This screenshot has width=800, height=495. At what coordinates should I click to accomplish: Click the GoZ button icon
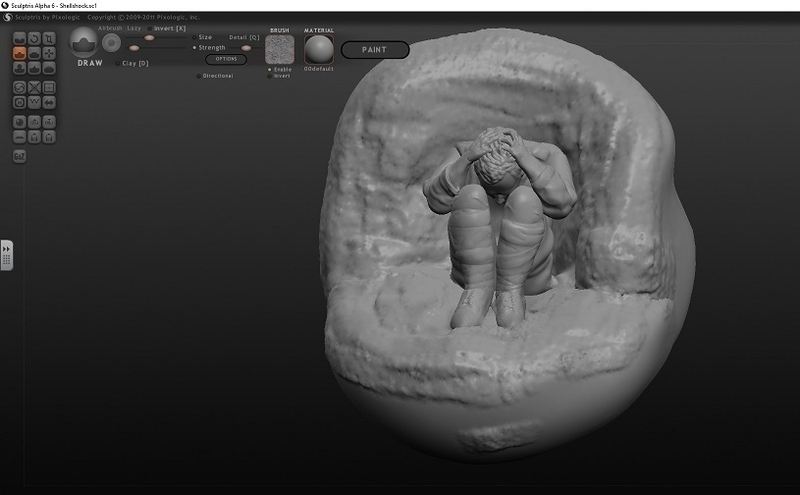pos(19,156)
